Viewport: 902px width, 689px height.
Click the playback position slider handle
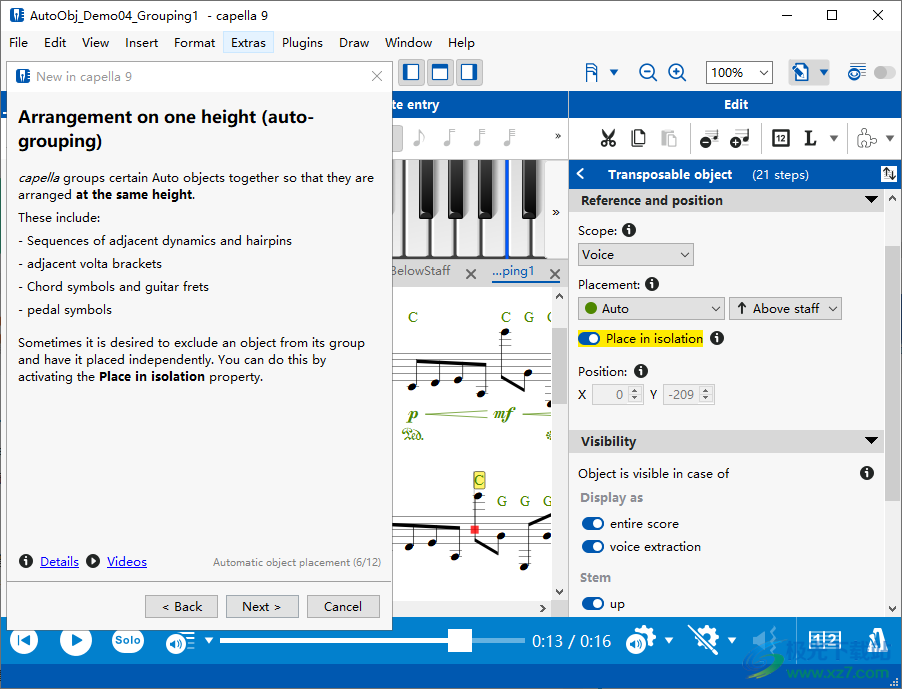pos(459,641)
